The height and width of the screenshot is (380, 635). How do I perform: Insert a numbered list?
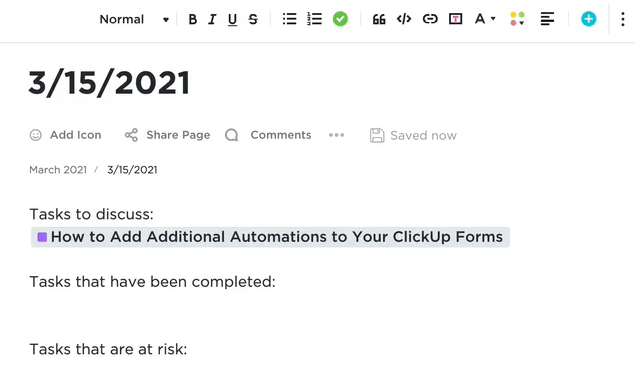(x=314, y=19)
